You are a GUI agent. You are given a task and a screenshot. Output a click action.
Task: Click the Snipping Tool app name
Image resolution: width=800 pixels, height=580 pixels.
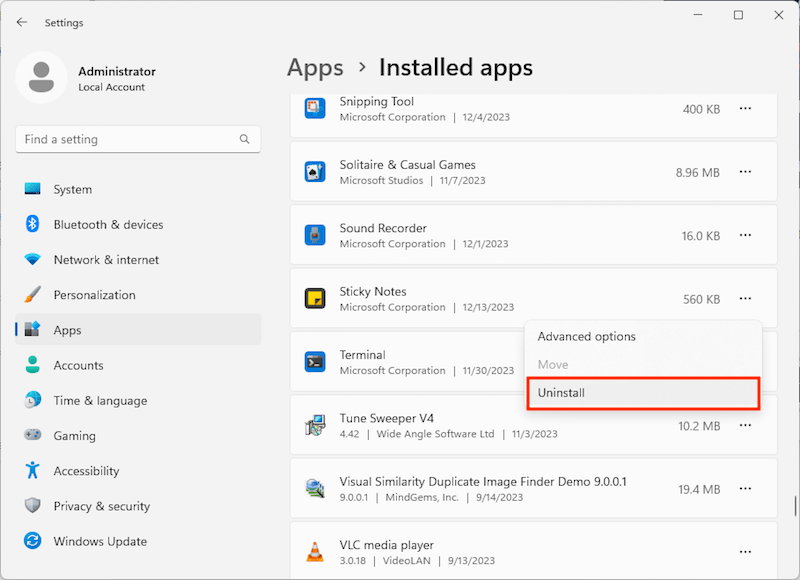377,101
